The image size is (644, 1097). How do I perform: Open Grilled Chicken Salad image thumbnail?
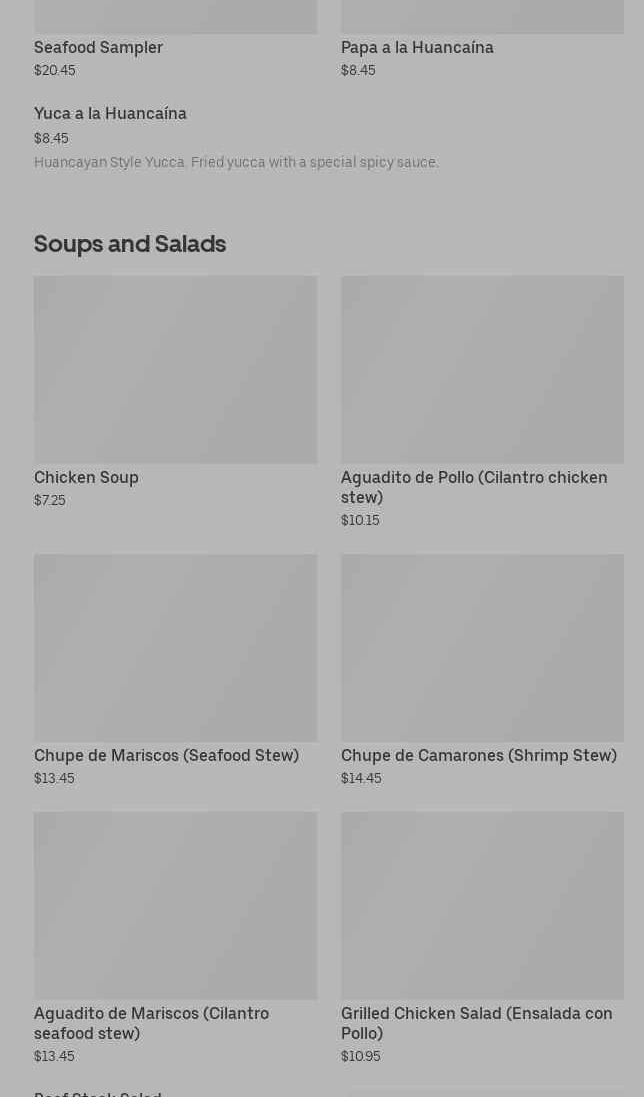click(482, 905)
